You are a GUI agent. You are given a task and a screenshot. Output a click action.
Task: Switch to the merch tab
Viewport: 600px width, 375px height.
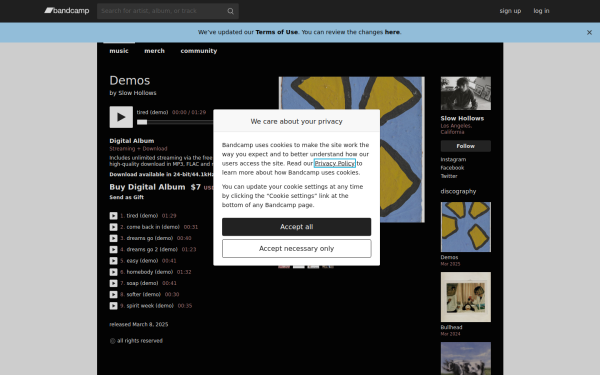pyautogui.click(x=154, y=51)
